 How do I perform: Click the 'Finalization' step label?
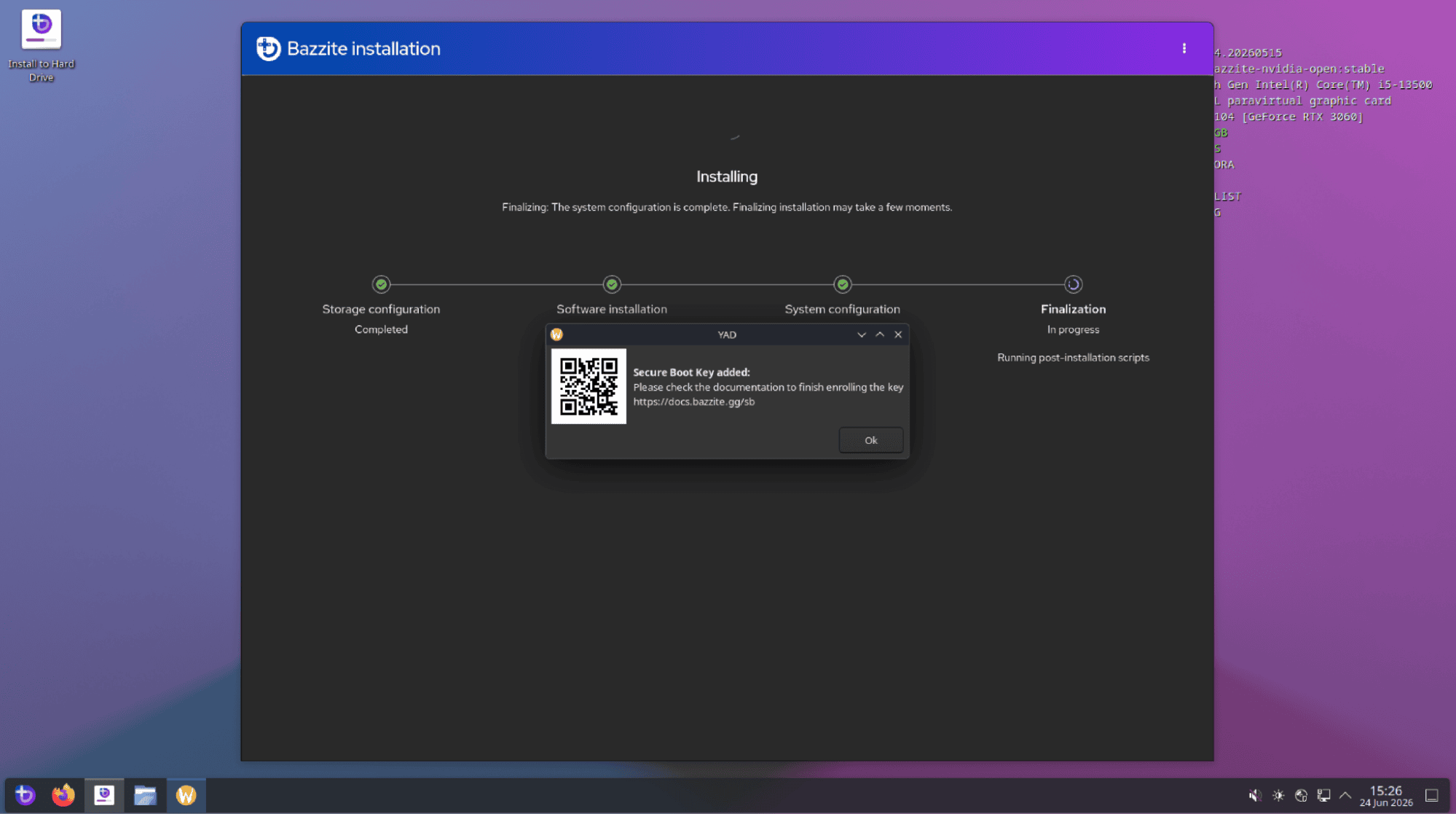point(1073,309)
